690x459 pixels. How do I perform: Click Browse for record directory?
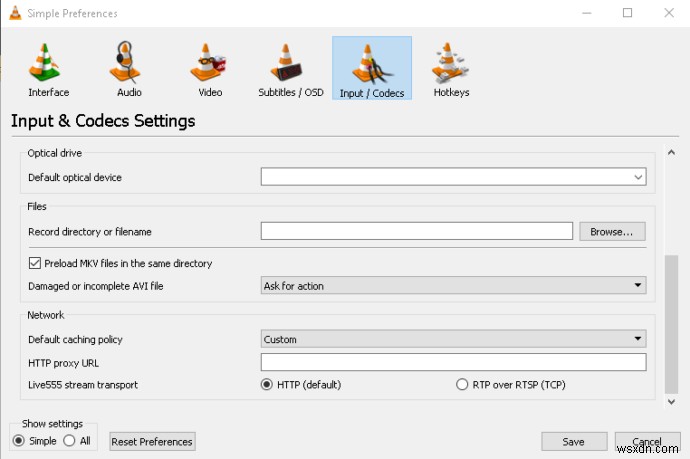tap(612, 231)
